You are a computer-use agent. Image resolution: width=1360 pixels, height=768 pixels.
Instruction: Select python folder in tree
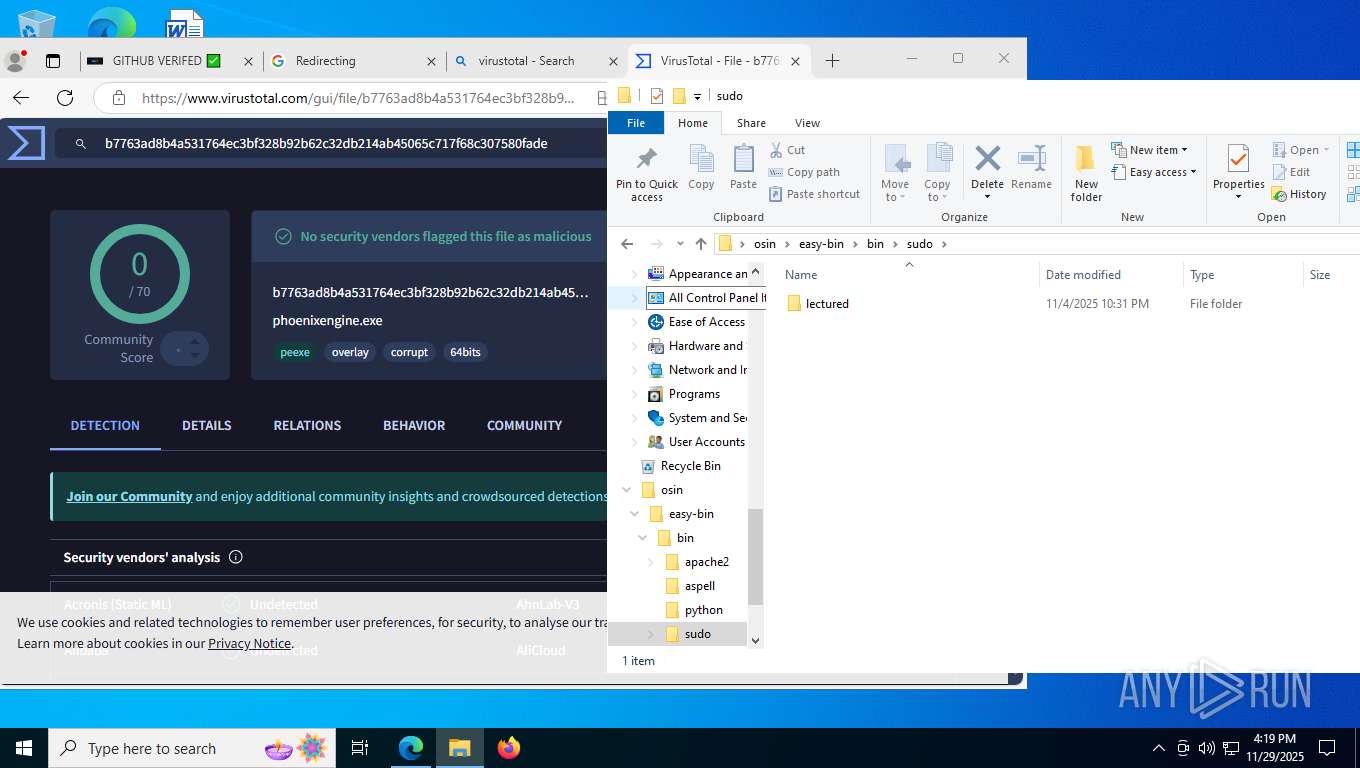[703, 610]
